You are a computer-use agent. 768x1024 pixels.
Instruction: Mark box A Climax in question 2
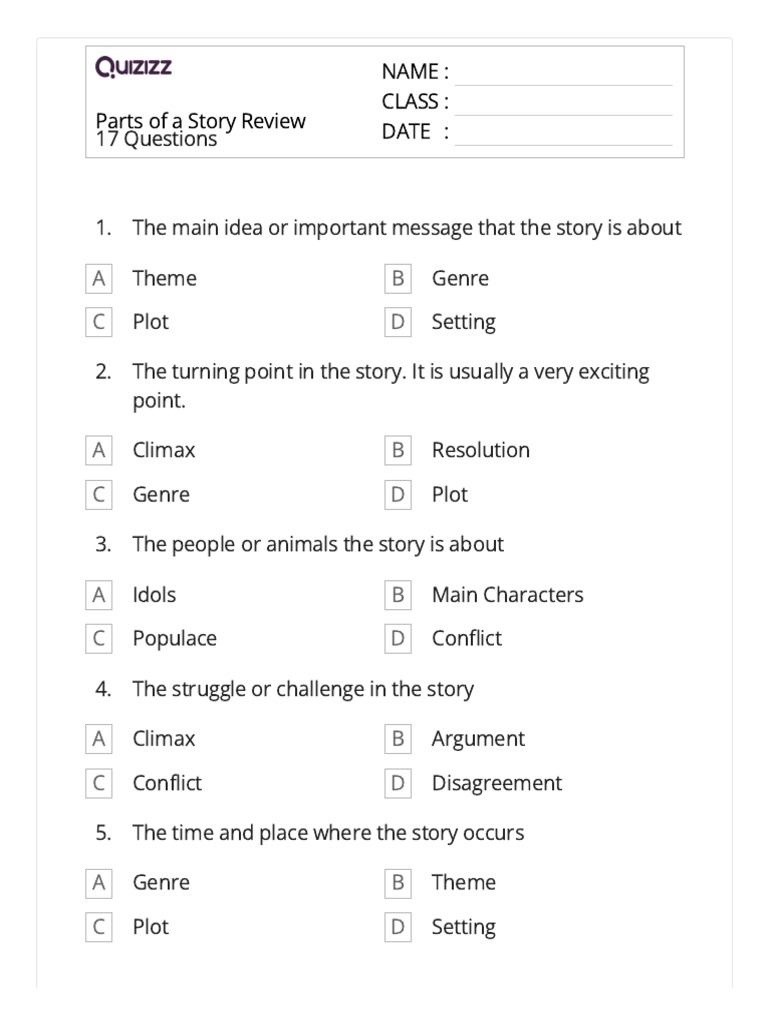coord(98,450)
